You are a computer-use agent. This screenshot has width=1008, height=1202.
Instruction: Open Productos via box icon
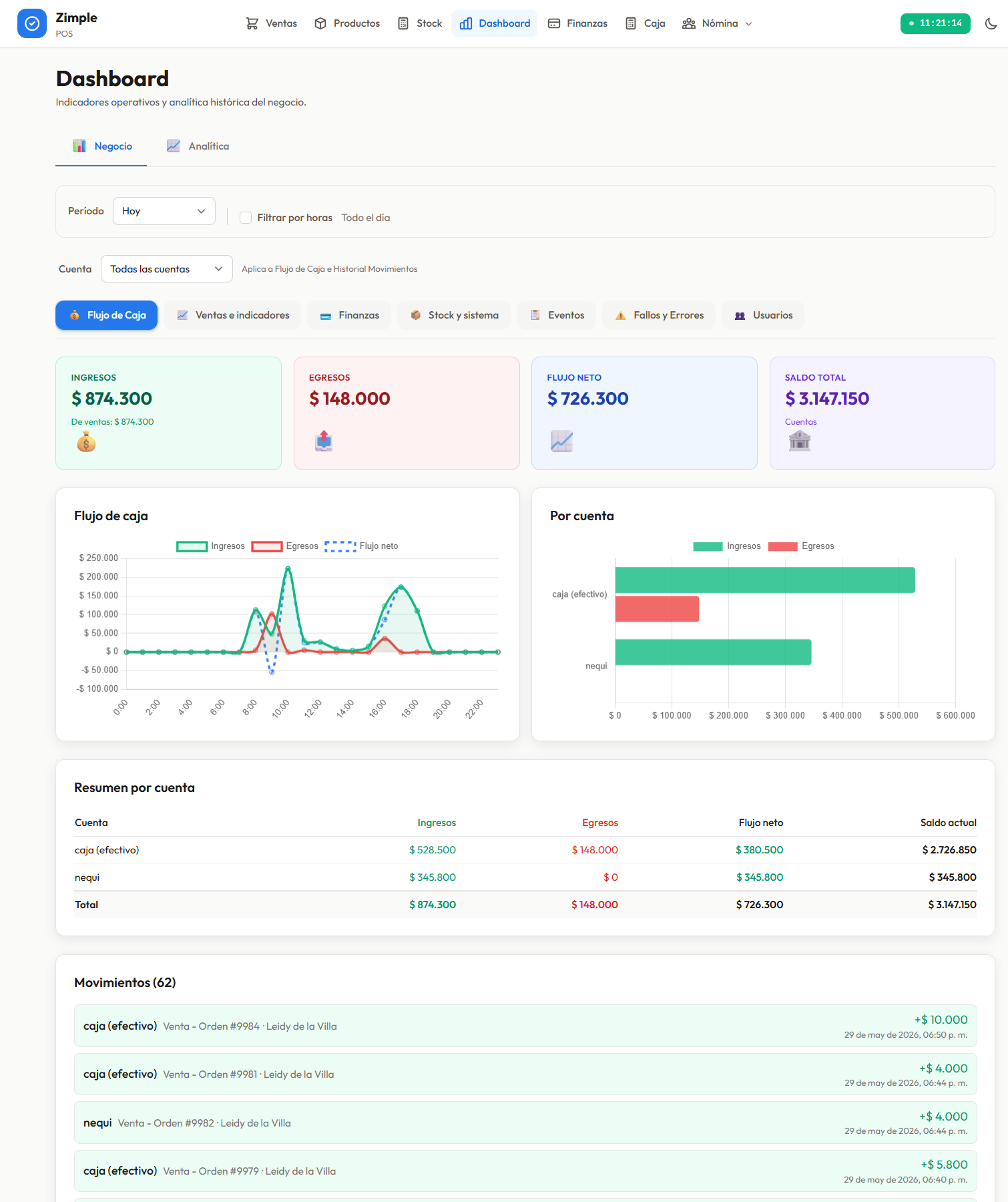coord(320,23)
